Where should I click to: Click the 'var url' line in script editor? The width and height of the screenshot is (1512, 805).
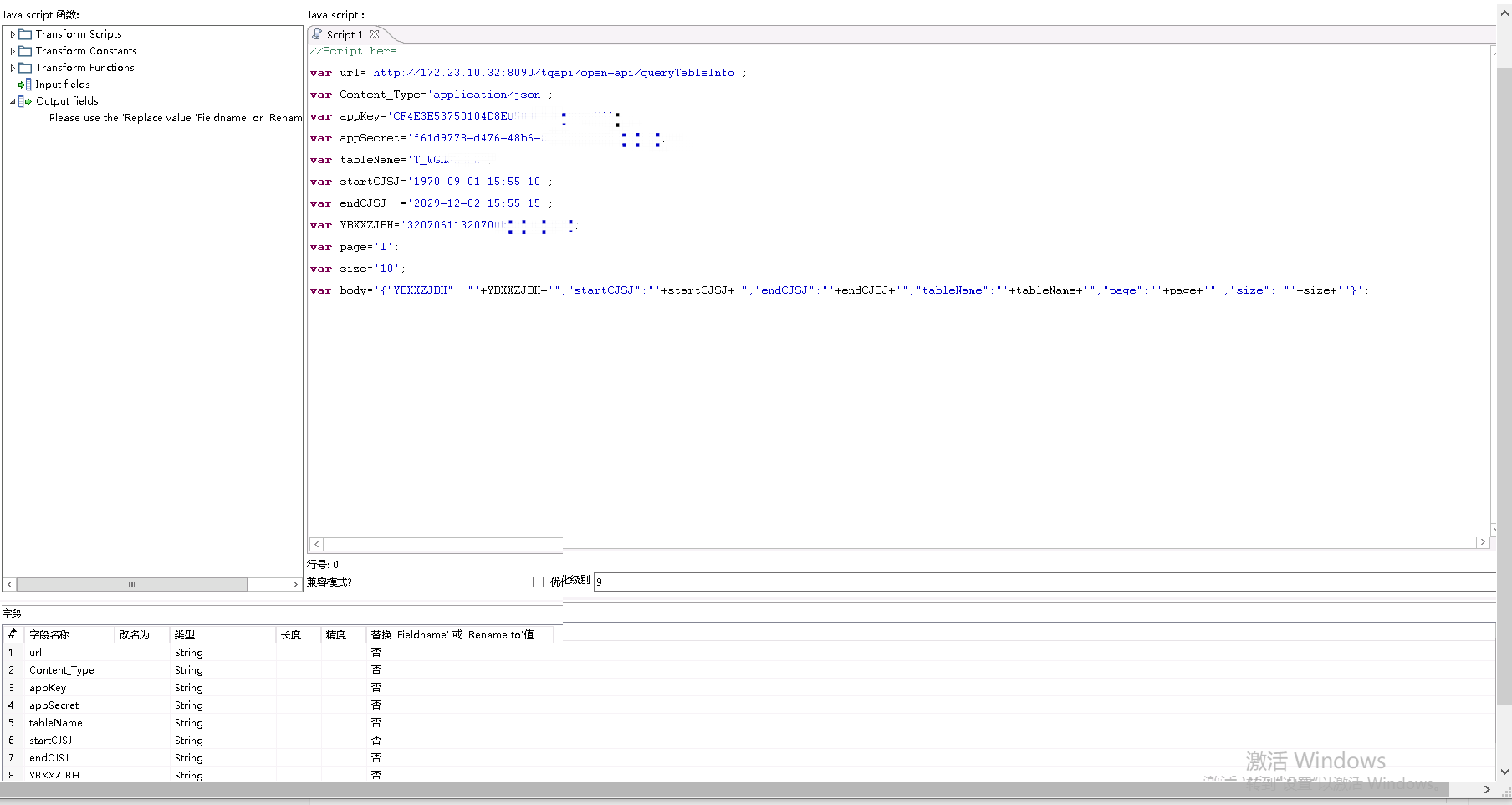[x=528, y=73]
